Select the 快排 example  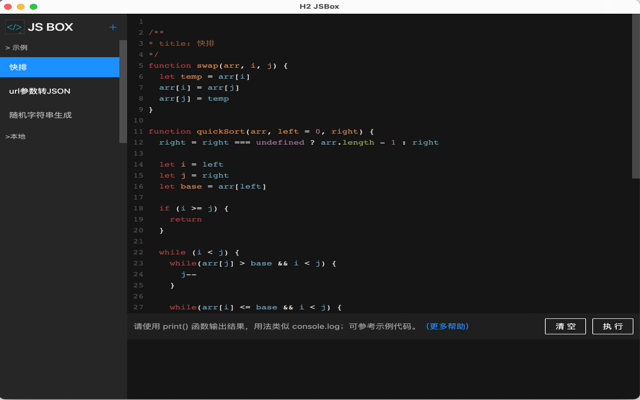click(60, 67)
